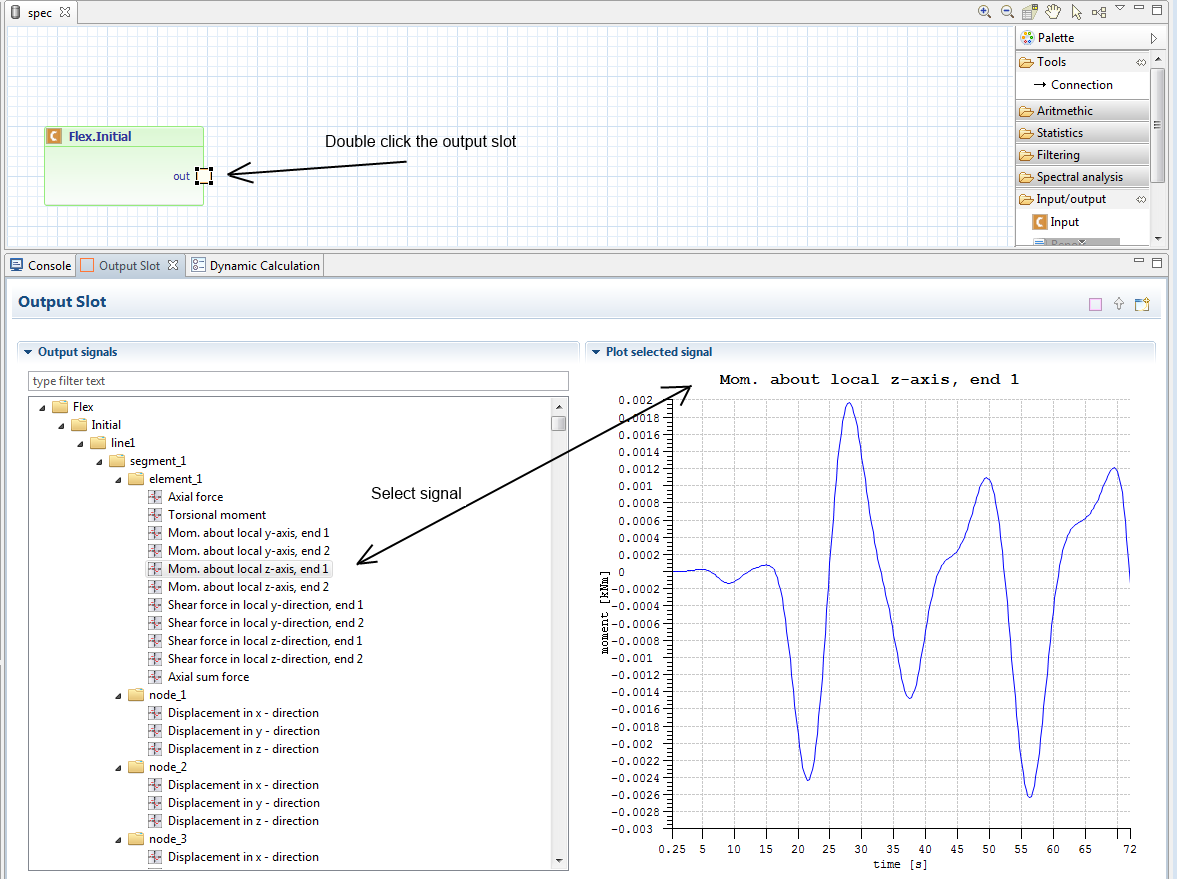This screenshot has width=1177, height=879.
Task: Open the Statistics palette drawer
Action: coord(1059,133)
